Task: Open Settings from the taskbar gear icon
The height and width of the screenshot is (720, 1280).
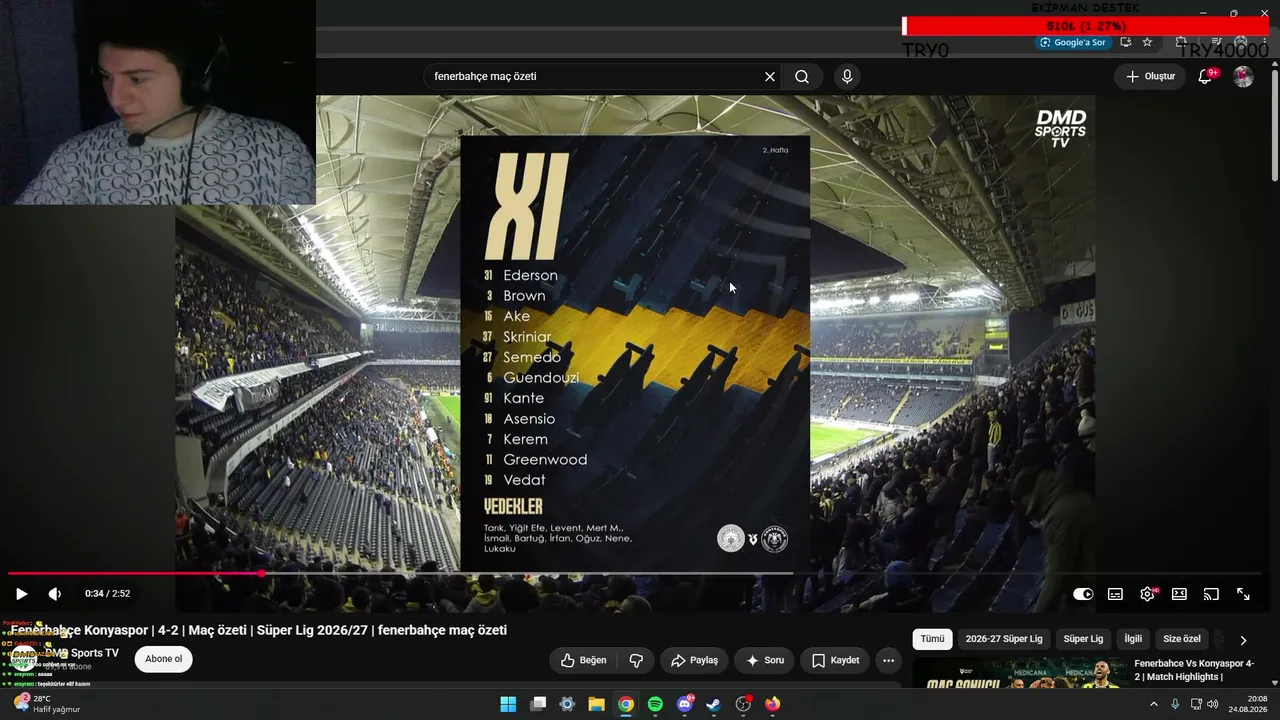Action: click(x=567, y=704)
